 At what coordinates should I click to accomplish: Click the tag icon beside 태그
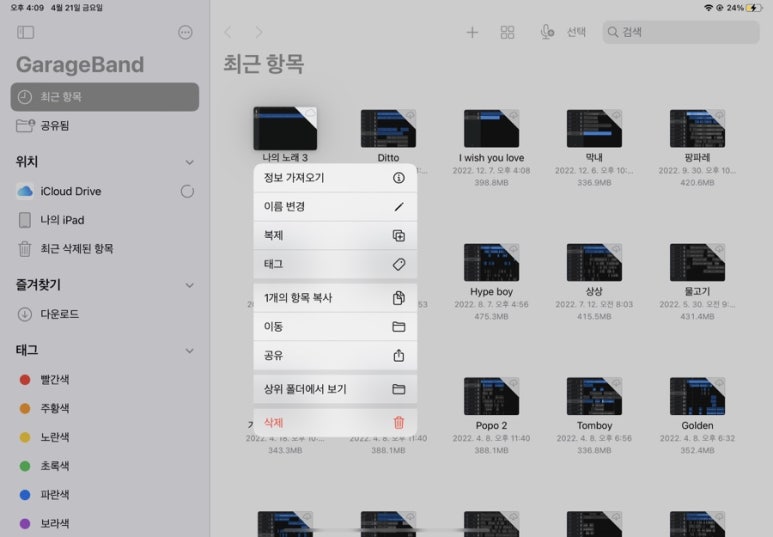(398, 264)
